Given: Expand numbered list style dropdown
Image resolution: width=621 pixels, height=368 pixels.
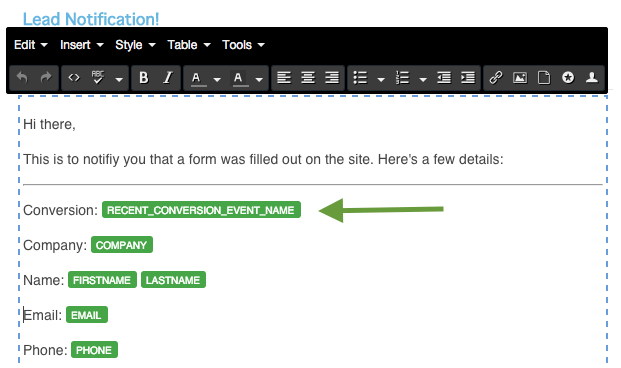Looking at the screenshot, I should (x=423, y=79).
